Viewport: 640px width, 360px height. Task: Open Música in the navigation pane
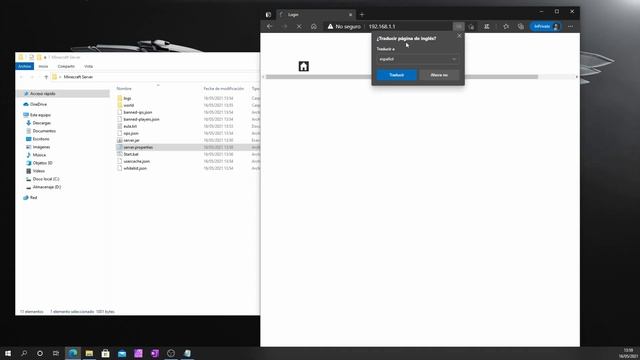[39, 155]
